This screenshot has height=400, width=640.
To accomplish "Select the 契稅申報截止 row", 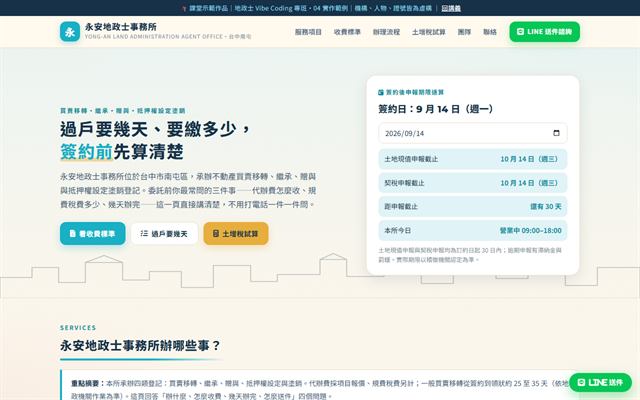I will pos(473,183).
